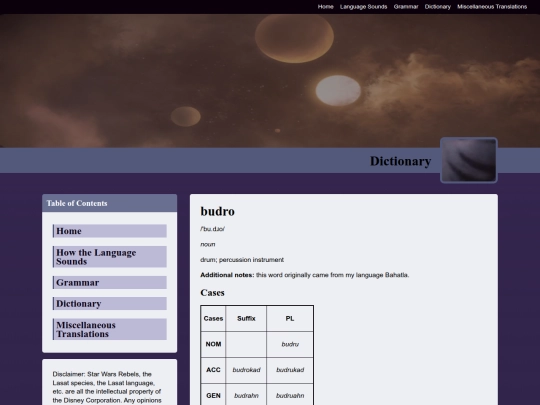Viewport: 540px width, 405px height.
Task: Click the PL column header
Action: click(x=290, y=319)
